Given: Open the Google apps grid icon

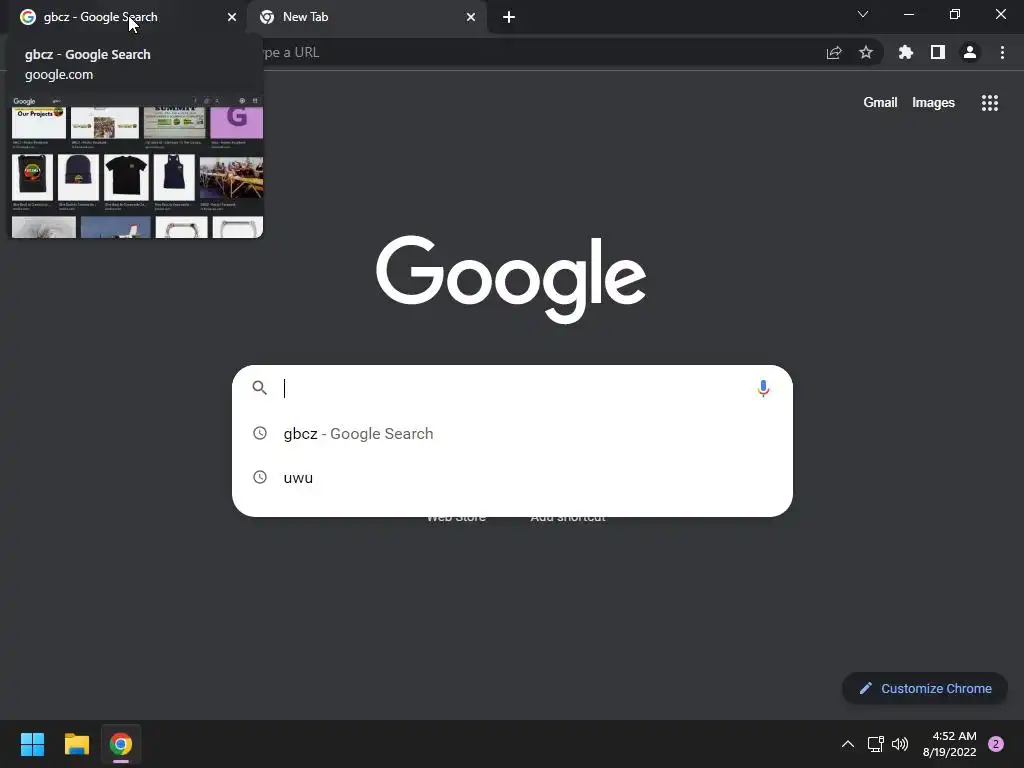Looking at the screenshot, I should (990, 103).
